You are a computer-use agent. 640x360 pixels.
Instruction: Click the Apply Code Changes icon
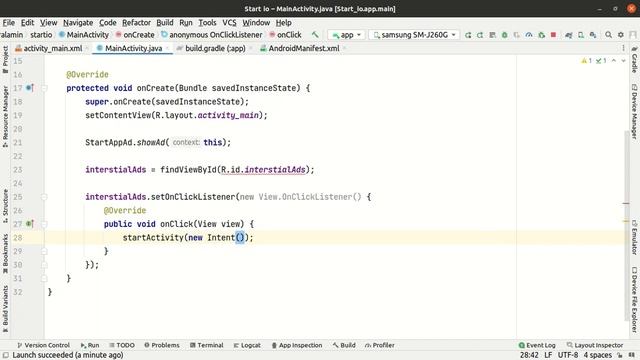click(493, 35)
